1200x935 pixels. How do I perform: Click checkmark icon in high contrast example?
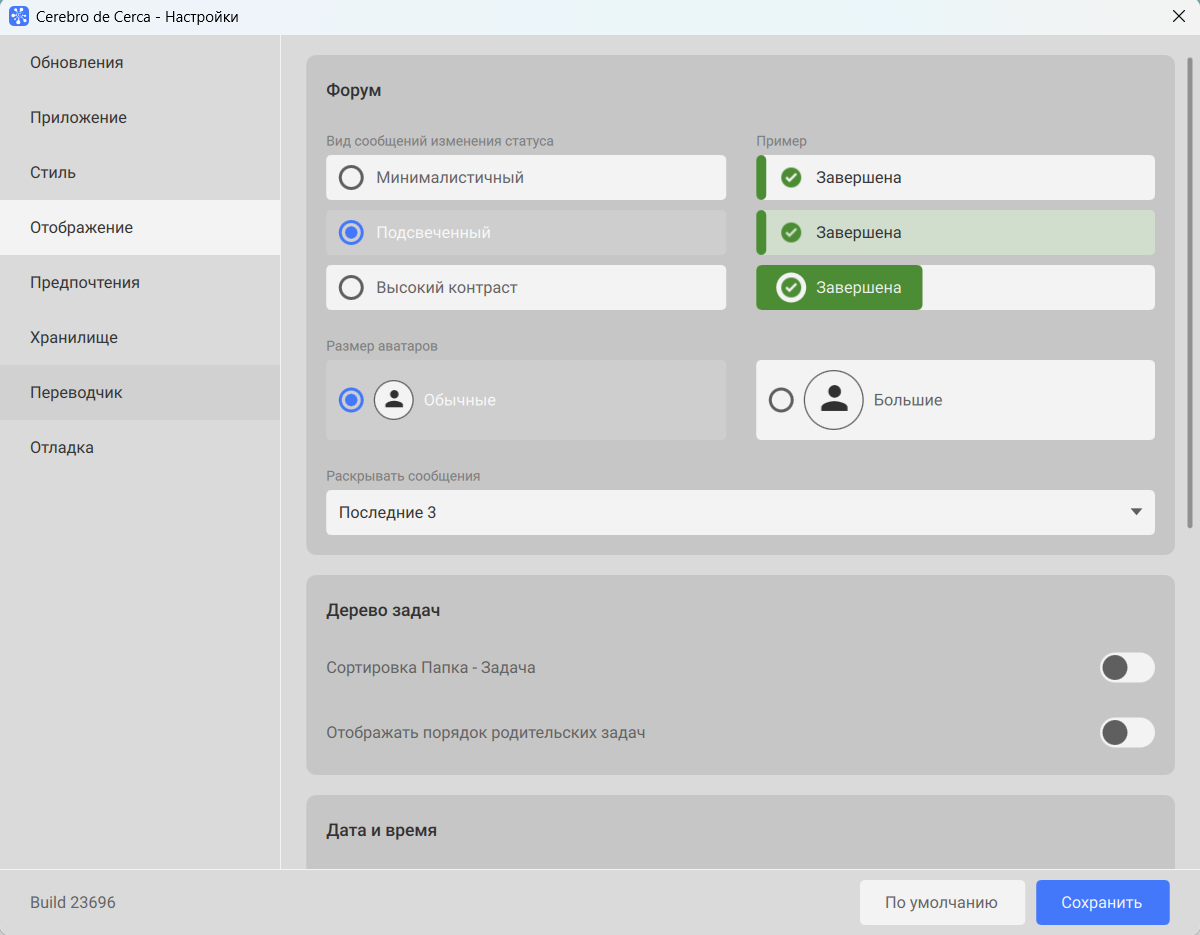[x=791, y=288]
